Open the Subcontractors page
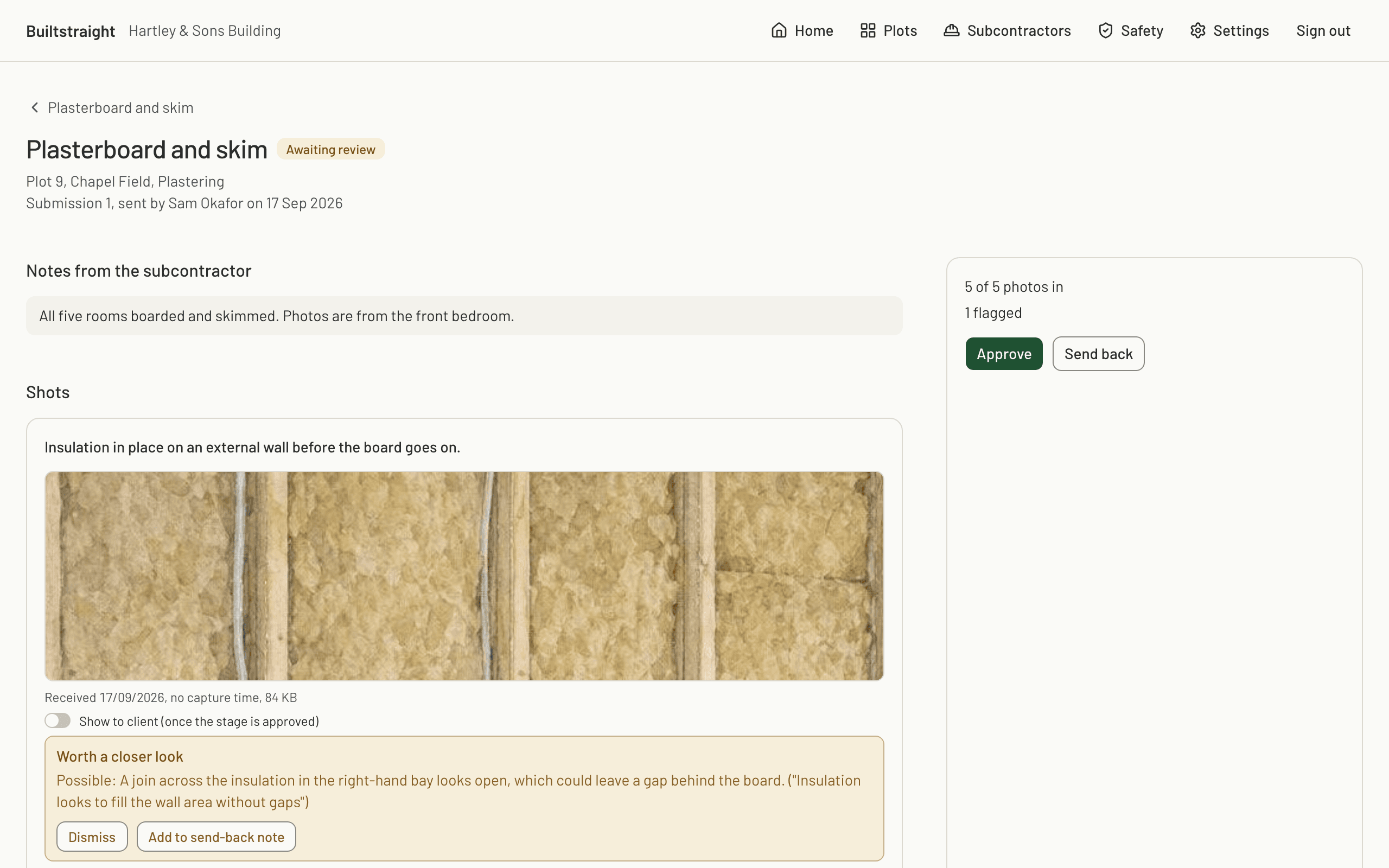Image resolution: width=1389 pixels, height=868 pixels. click(x=1008, y=30)
